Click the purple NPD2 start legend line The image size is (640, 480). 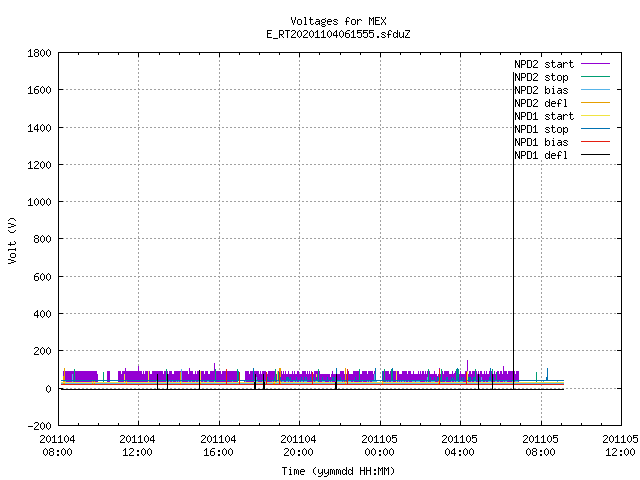[595, 64]
